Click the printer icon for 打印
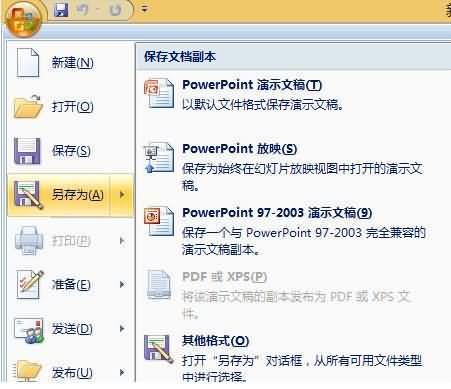 coord(29,240)
